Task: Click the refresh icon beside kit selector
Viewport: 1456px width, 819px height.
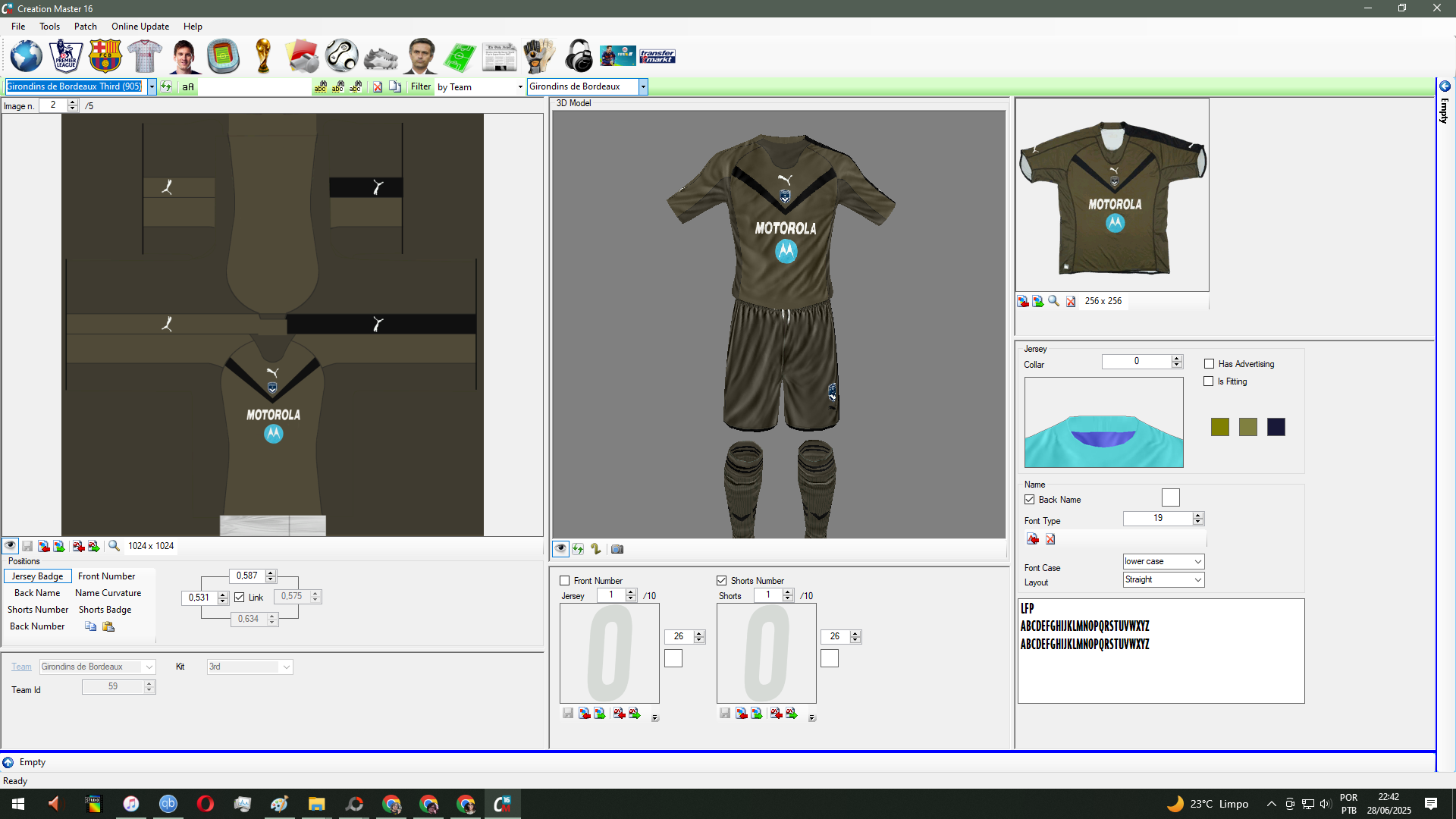Action: click(x=166, y=86)
